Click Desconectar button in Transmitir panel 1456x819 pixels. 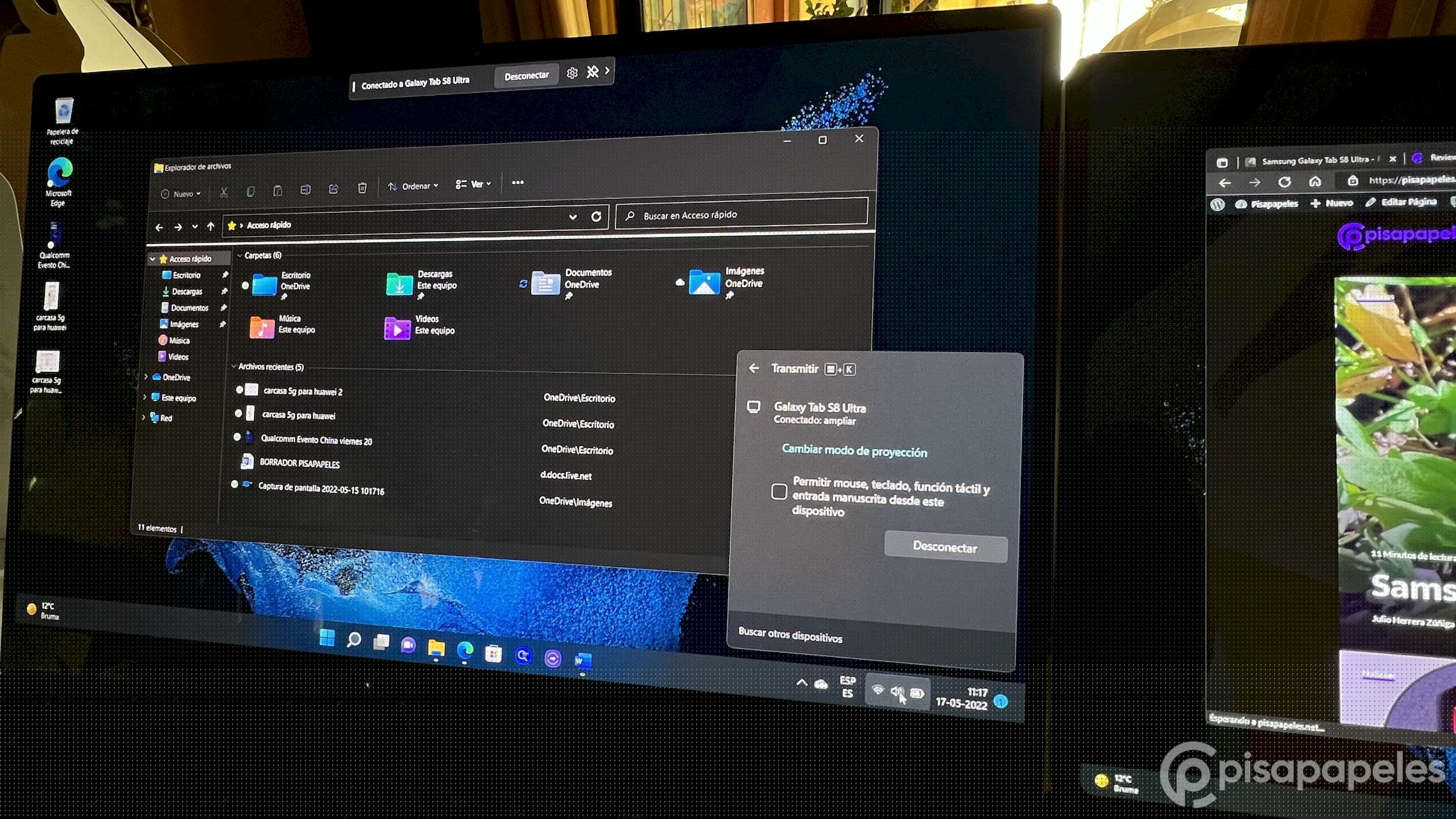click(x=945, y=547)
